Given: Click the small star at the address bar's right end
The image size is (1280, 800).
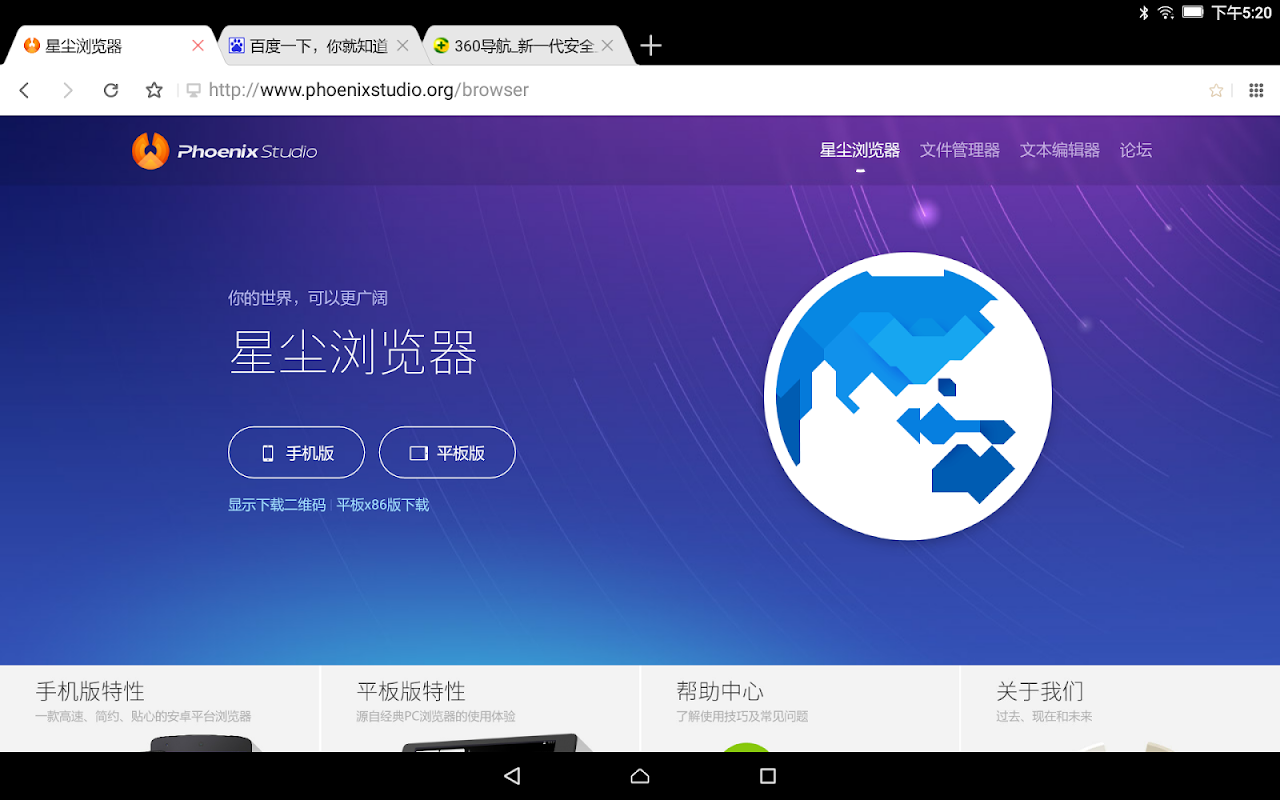Looking at the screenshot, I should tap(1216, 90).
